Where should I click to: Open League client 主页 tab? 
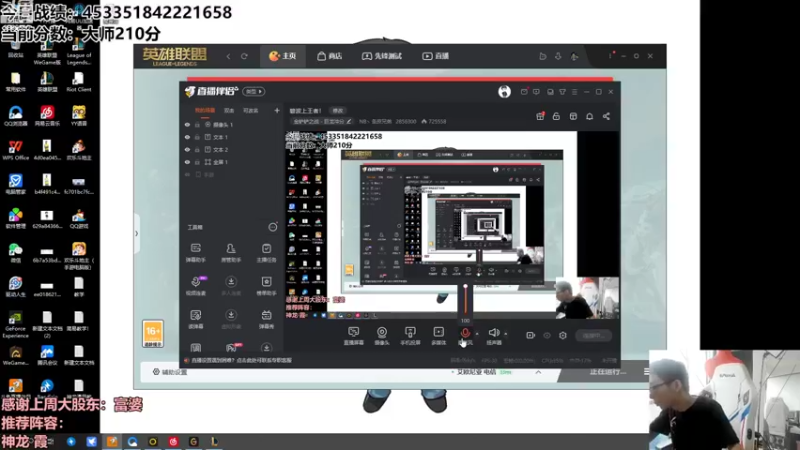pos(282,56)
